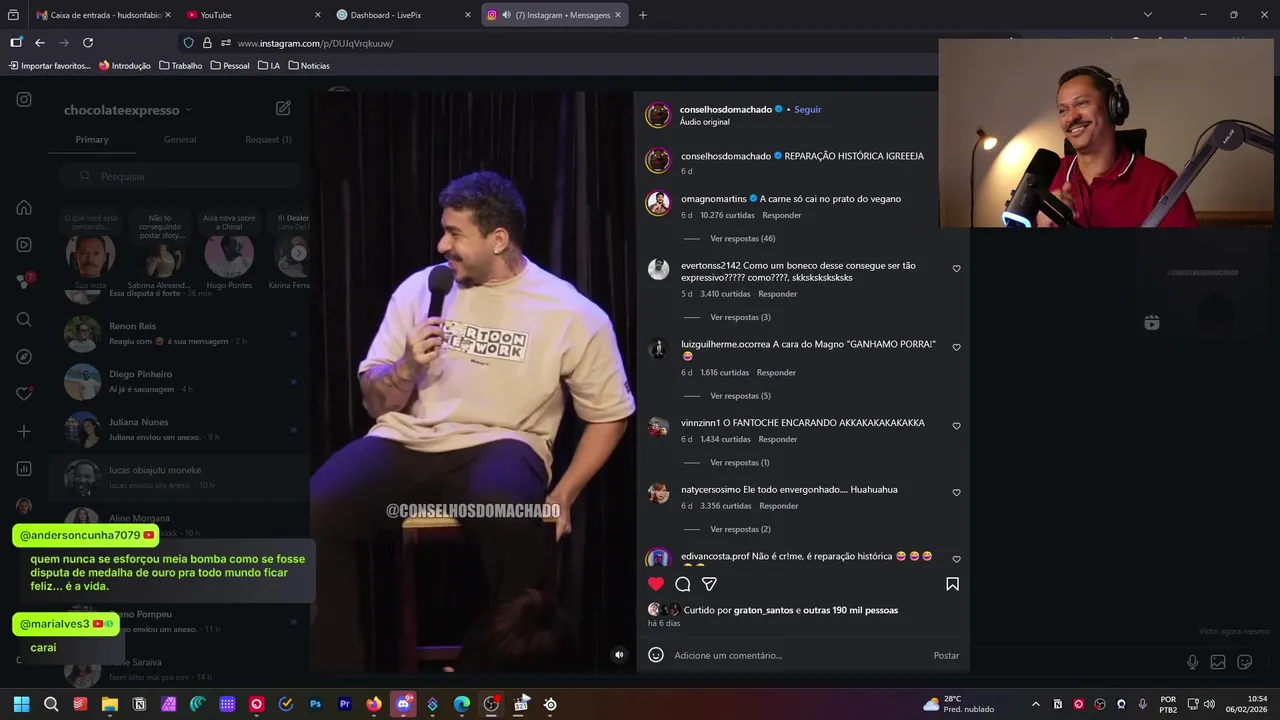Go back in browser navigation

[x=40, y=43]
